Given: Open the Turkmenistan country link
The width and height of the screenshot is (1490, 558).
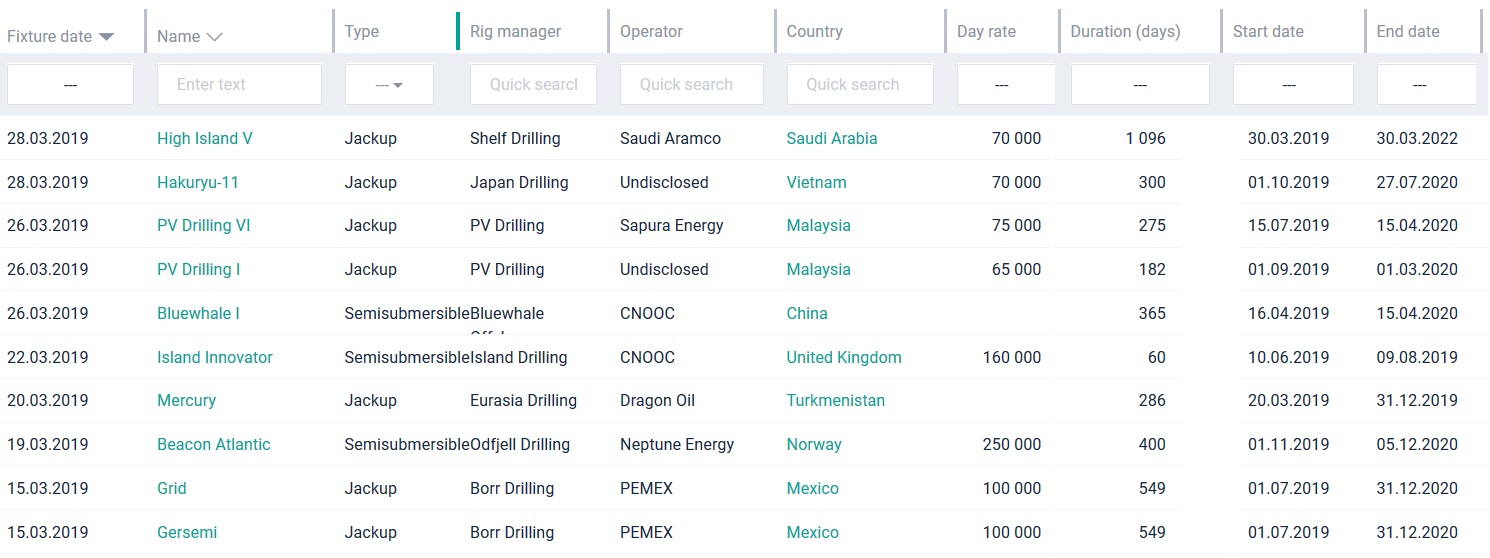Looking at the screenshot, I should point(835,401).
